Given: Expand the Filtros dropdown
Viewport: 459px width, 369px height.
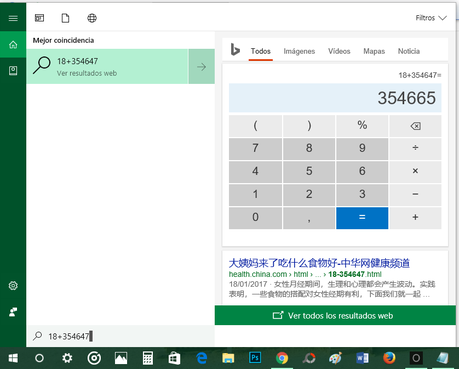Looking at the screenshot, I should pyautogui.click(x=431, y=18).
